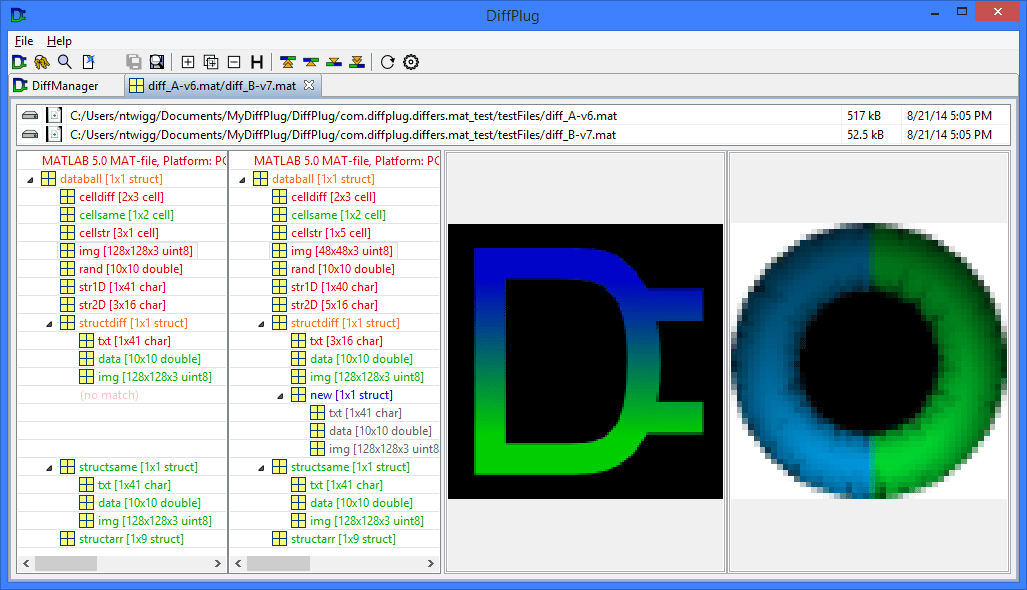Click the magnifying glass search icon

(64, 62)
